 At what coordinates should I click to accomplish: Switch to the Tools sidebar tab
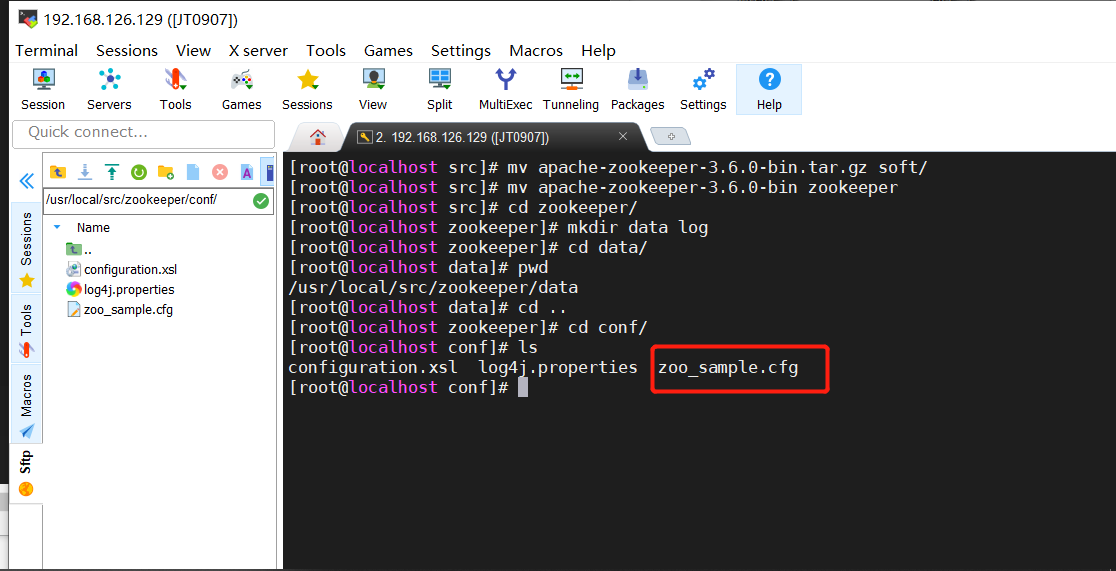[x=26, y=329]
